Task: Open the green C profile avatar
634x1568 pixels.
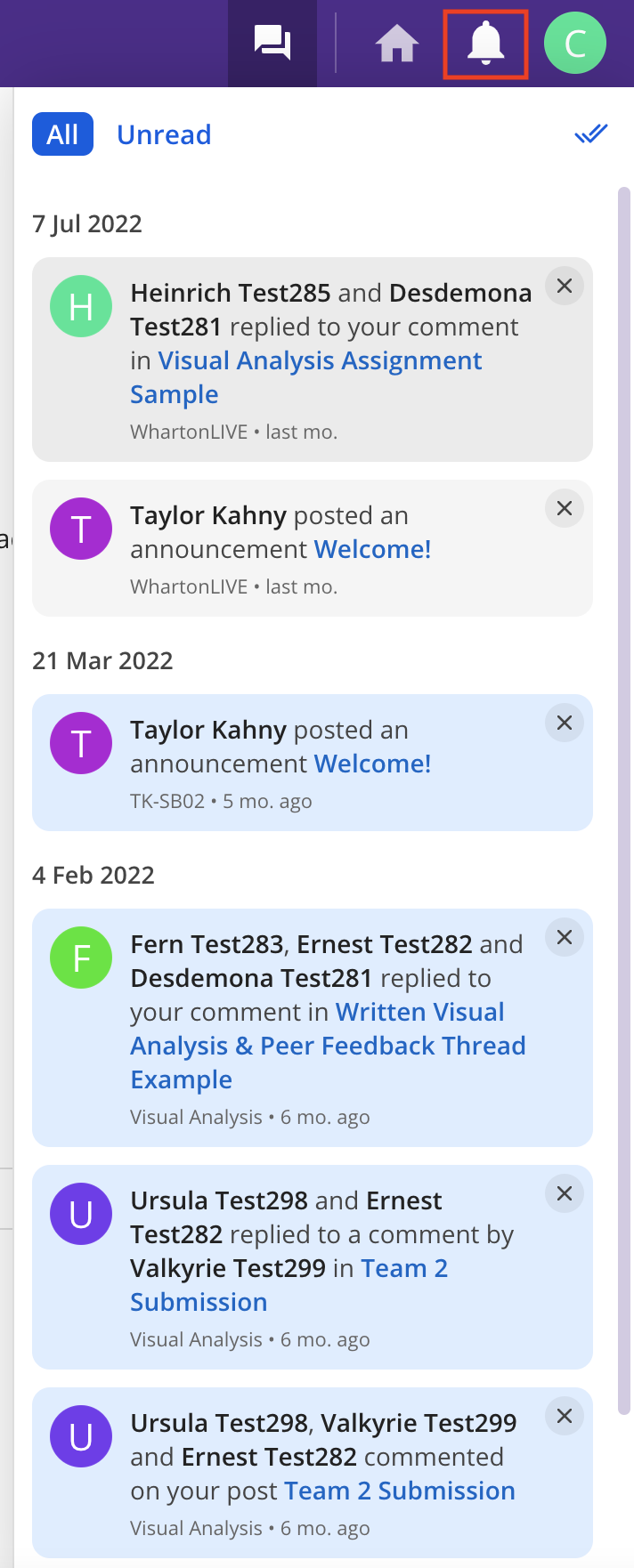Action: pyautogui.click(x=575, y=43)
